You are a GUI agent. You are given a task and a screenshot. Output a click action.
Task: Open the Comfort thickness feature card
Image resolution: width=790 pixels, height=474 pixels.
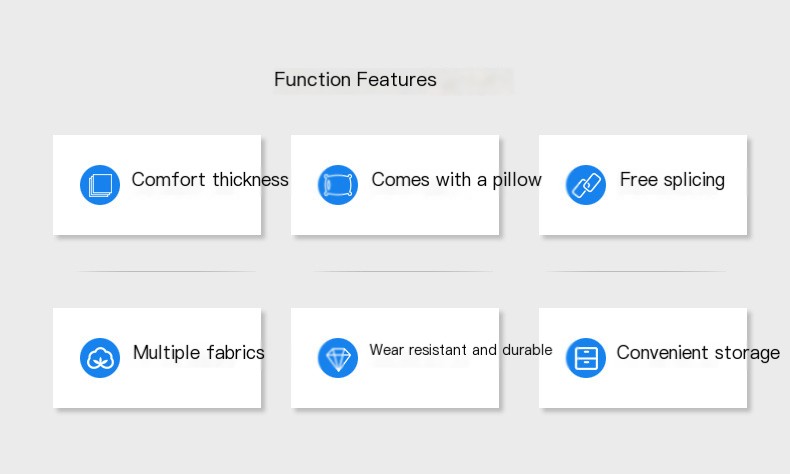pyautogui.click(x=157, y=185)
